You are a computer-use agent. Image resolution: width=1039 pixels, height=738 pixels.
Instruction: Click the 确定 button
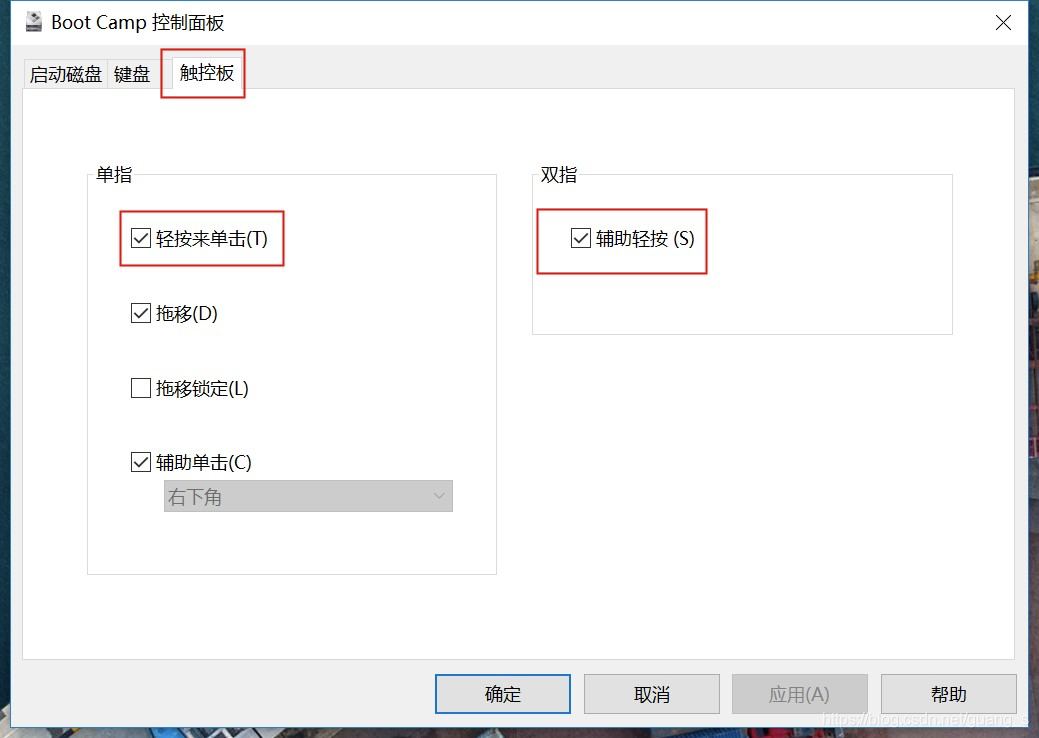[503, 694]
